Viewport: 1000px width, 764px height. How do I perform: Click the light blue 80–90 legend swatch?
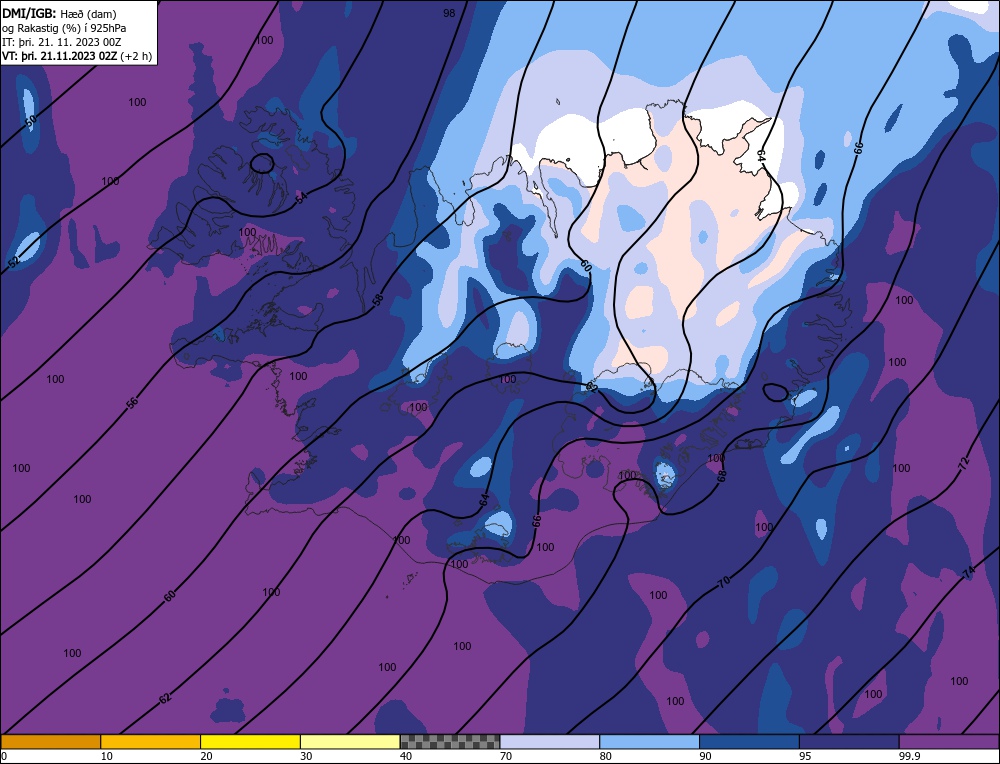pos(649,742)
